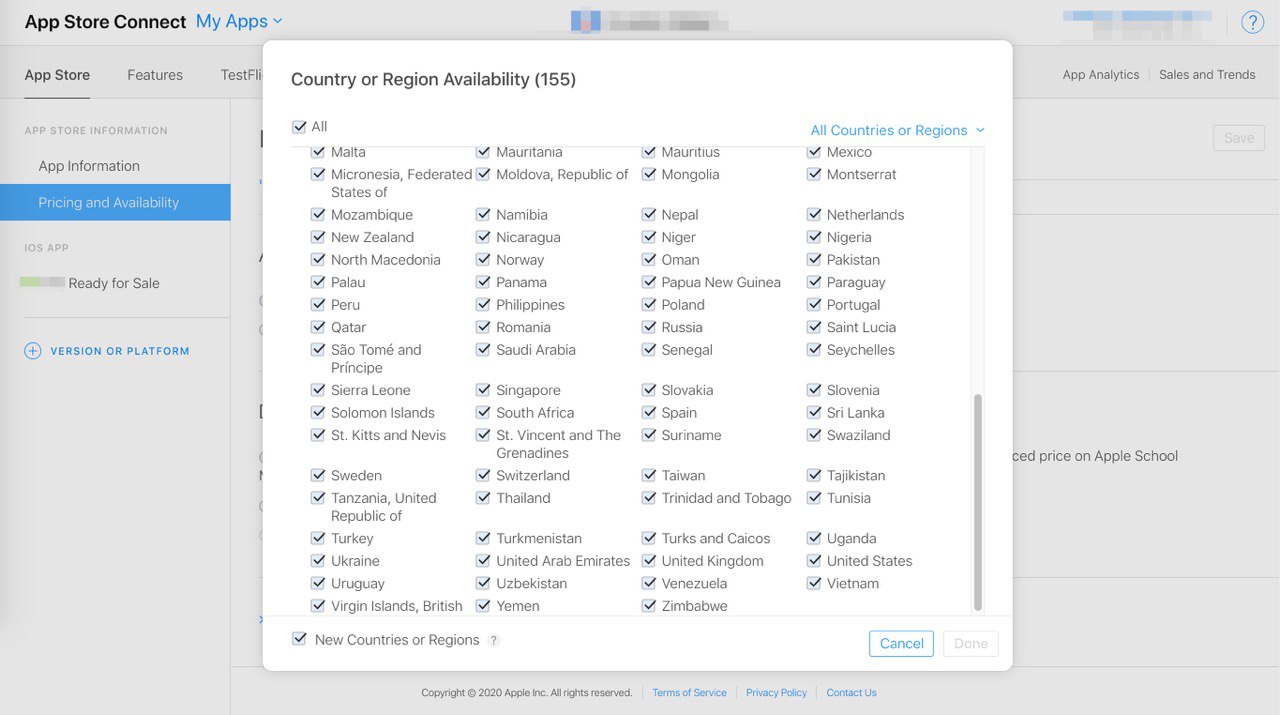
Task: Uncheck the Qatar checkbox
Action: [318, 327]
